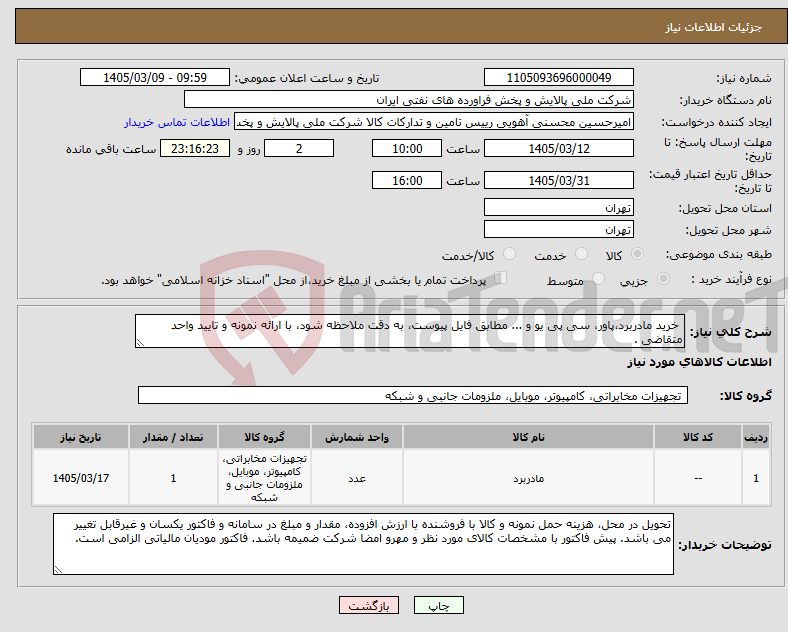
Task: Click the مادربرد item row cell
Action: click(528, 478)
